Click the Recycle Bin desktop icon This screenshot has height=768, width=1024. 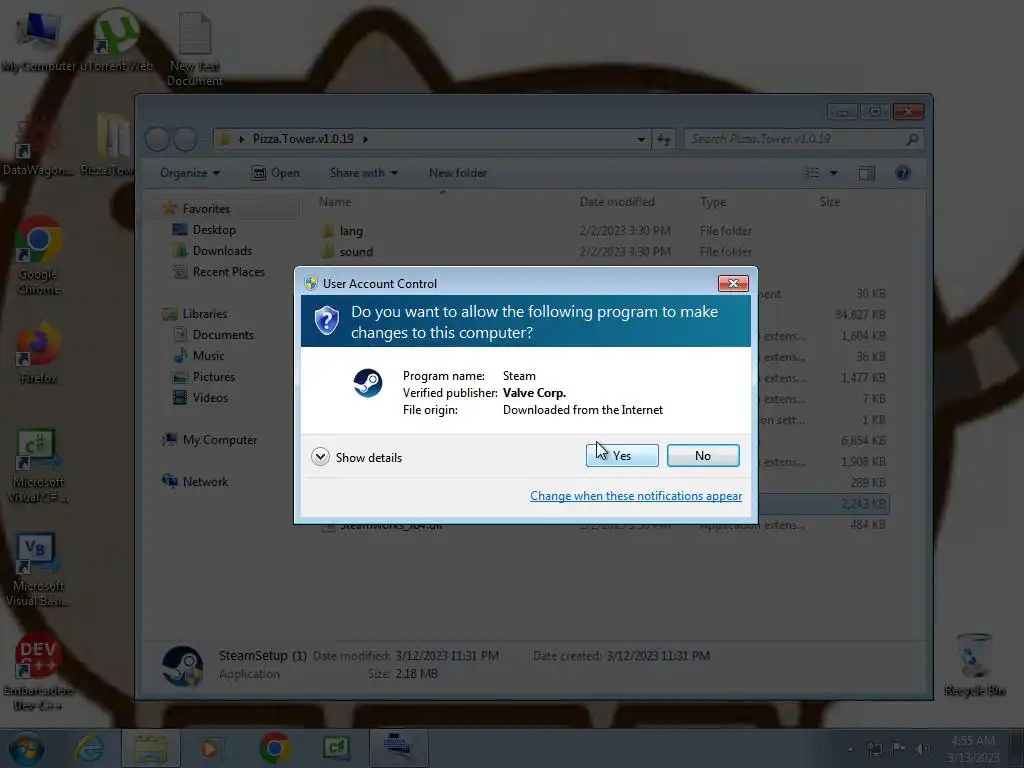click(x=974, y=665)
